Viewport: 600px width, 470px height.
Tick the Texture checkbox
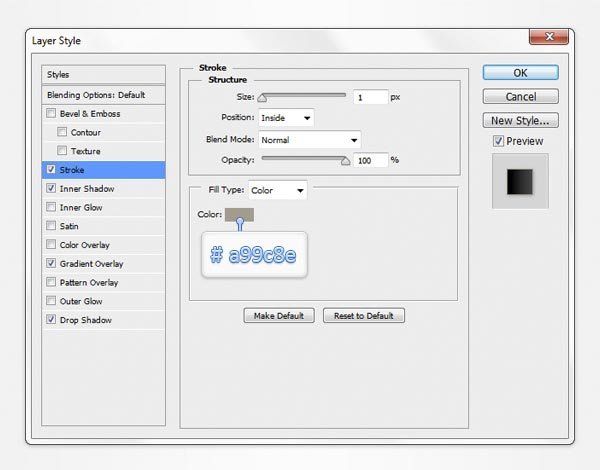(62, 151)
